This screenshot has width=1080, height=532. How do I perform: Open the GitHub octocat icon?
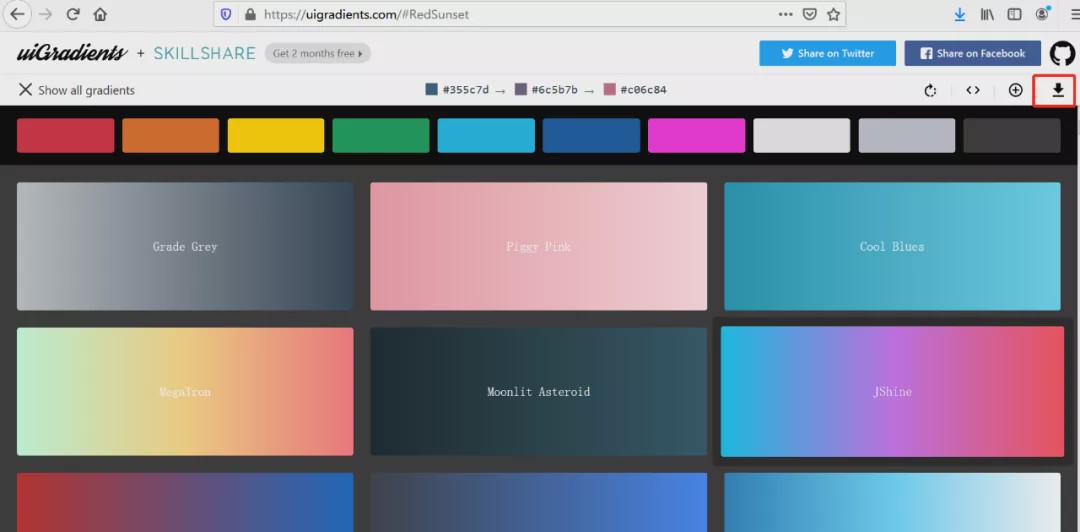(x=1062, y=53)
